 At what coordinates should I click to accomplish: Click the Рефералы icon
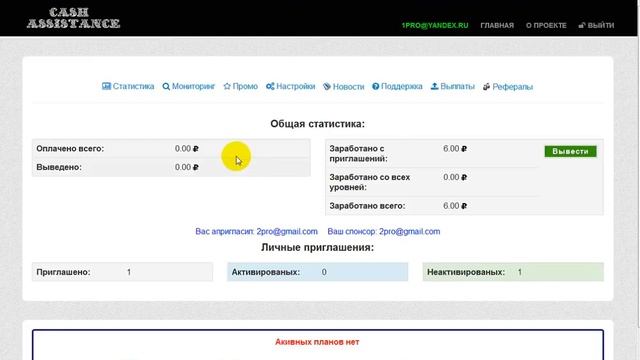coord(486,87)
